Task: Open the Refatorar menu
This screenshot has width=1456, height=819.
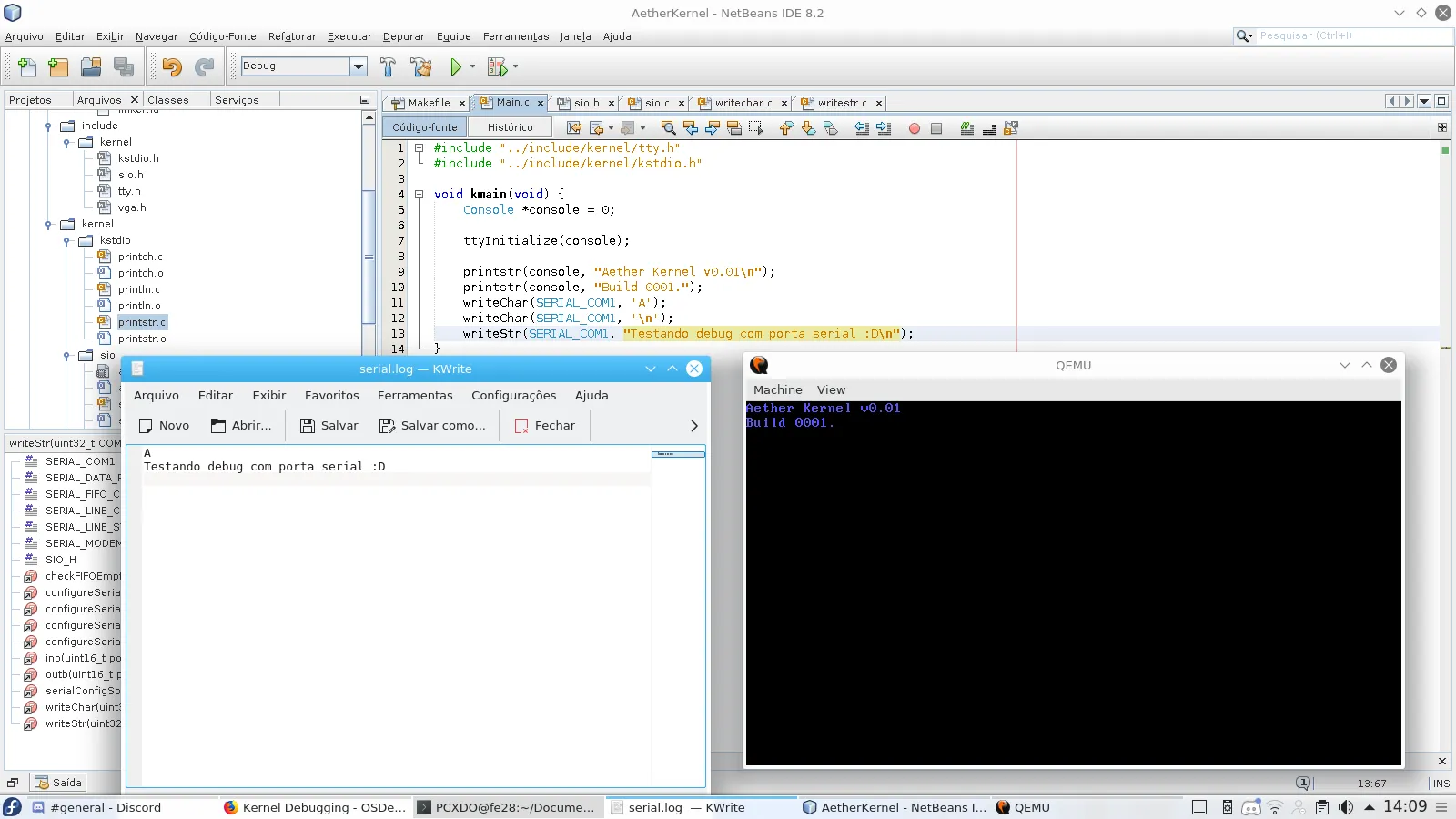Action: tap(292, 36)
